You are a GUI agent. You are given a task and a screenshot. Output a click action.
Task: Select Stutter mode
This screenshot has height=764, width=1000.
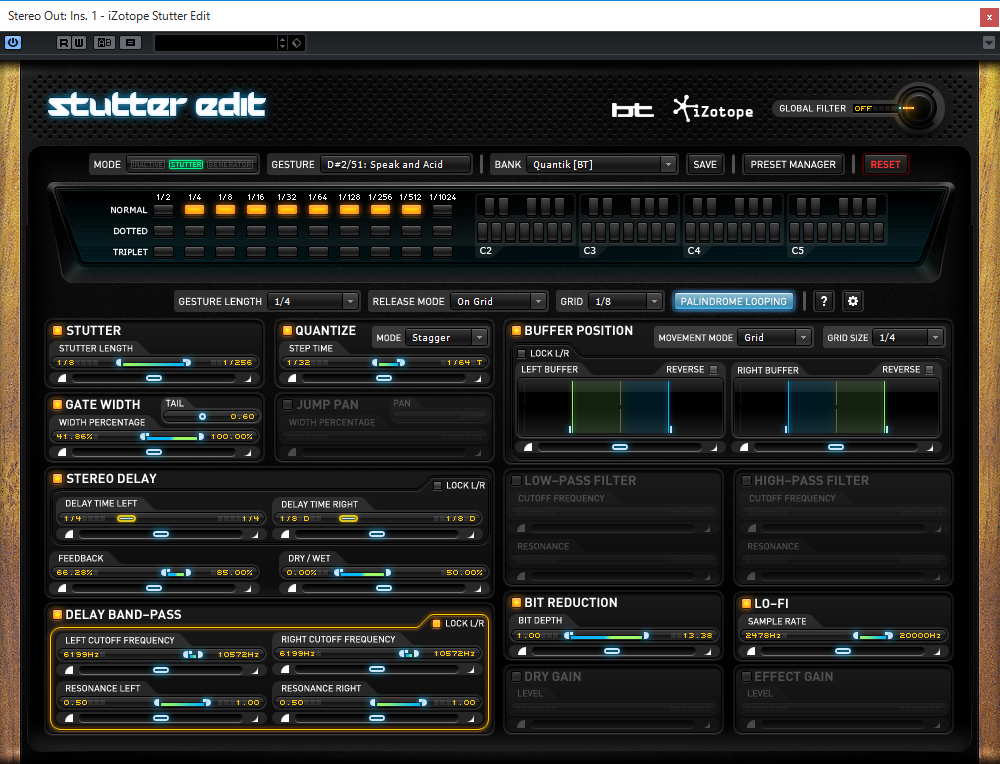tap(186, 165)
